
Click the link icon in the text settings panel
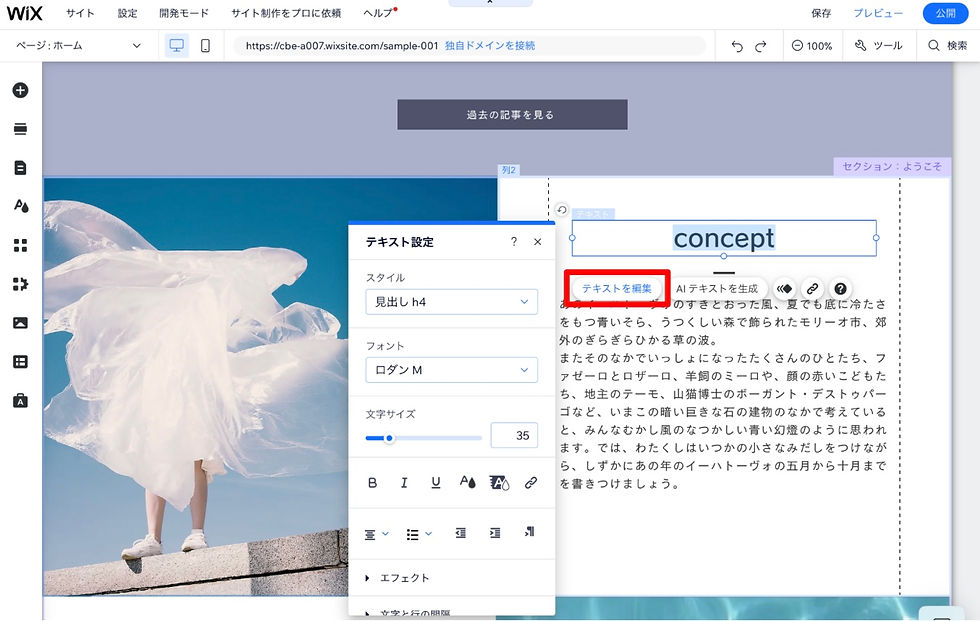[x=531, y=483]
